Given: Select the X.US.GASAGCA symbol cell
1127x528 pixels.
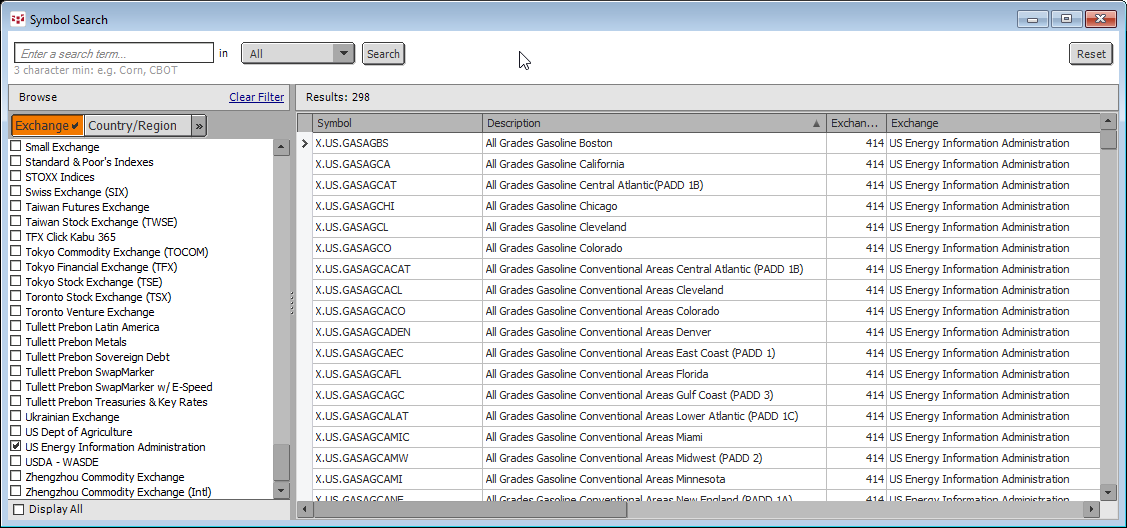Looking at the screenshot, I should 397,165.
